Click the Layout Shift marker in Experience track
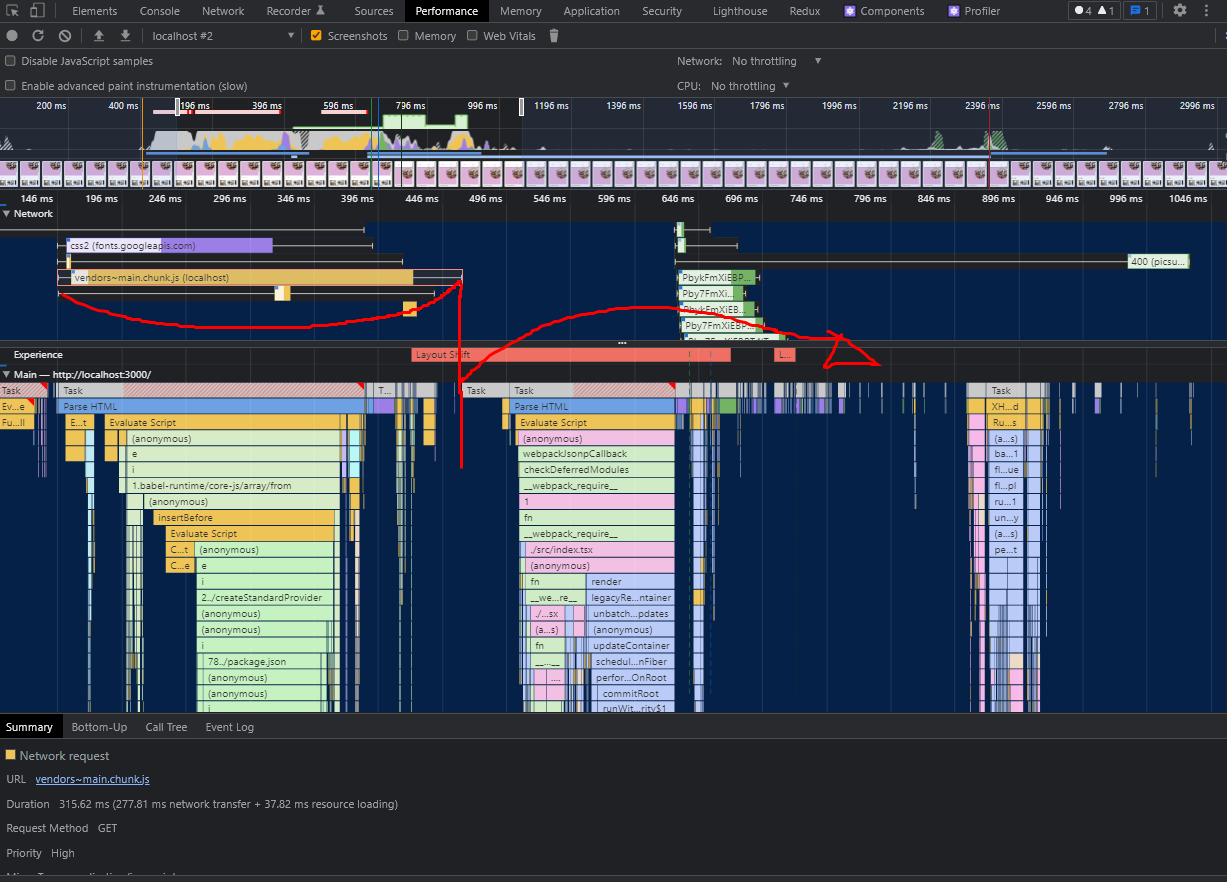Image resolution: width=1227 pixels, height=882 pixels. pos(570,354)
